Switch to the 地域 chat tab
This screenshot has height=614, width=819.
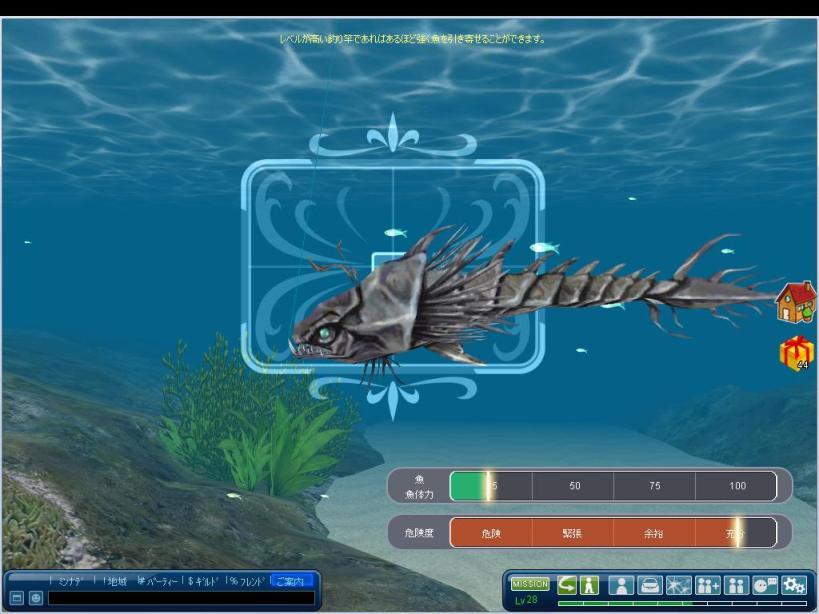117,580
